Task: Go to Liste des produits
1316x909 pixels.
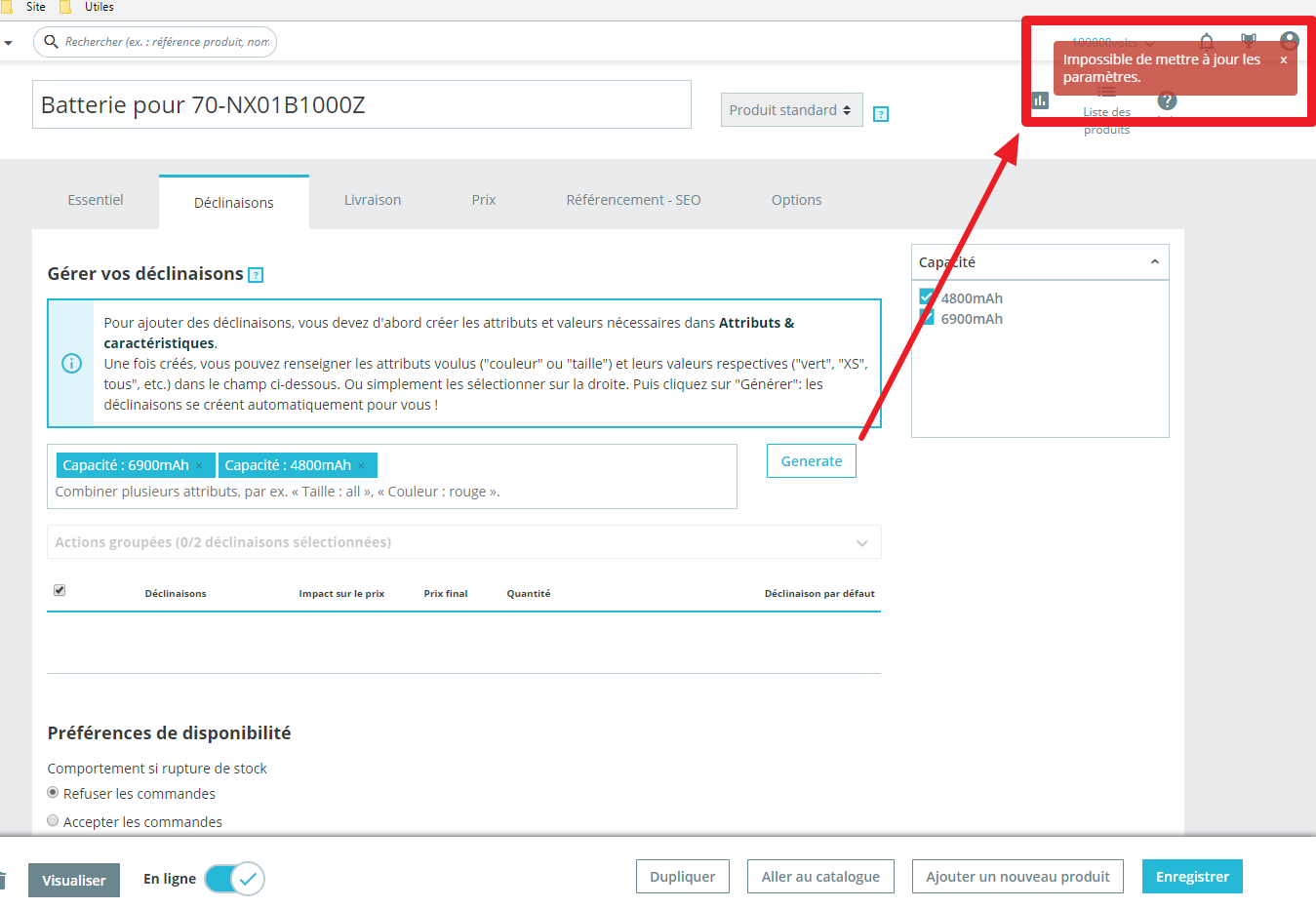Action: click(1106, 112)
